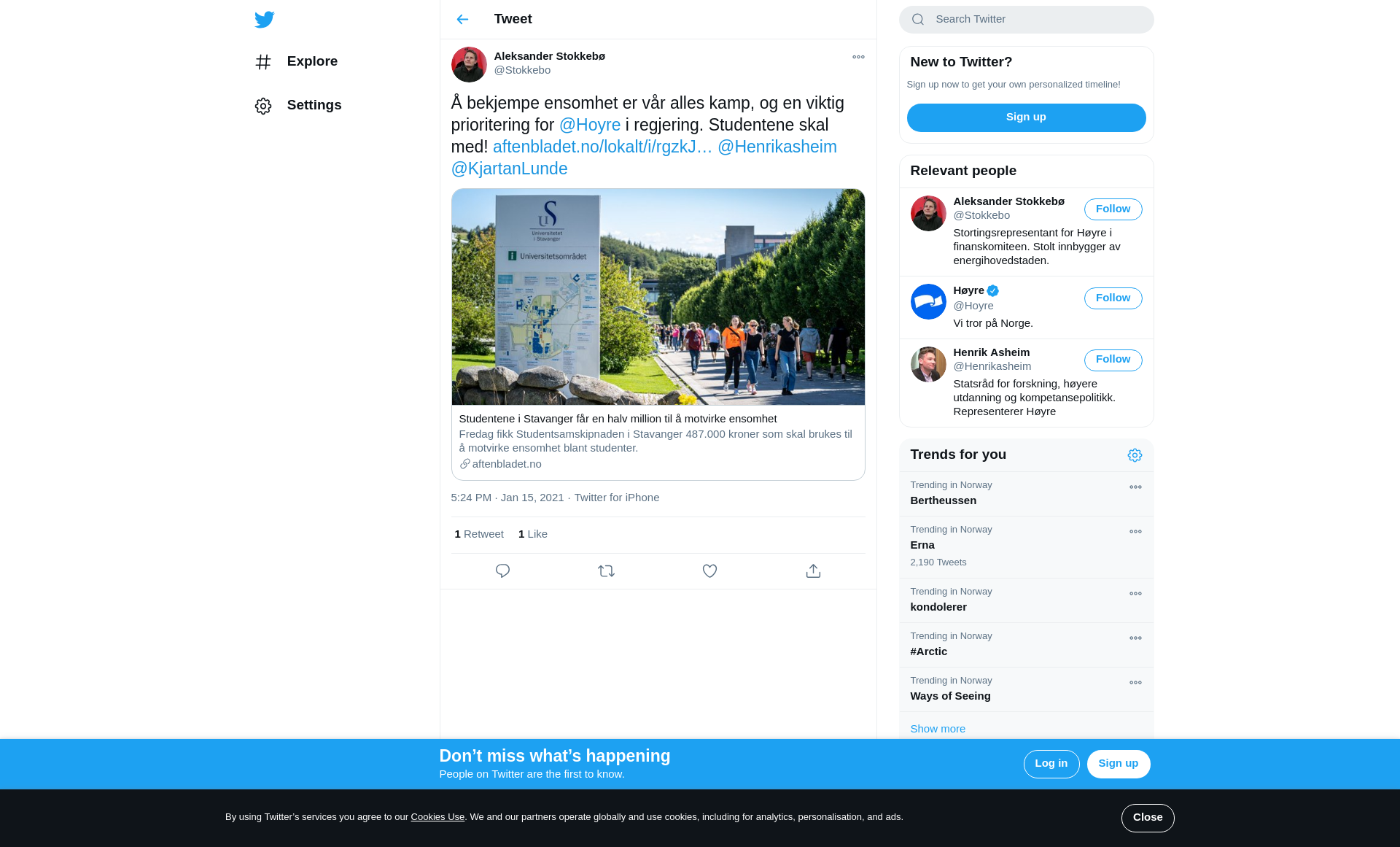Expand trends with Show more
The width and height of the screenshot is (1400, 847).
coord(938,729)
